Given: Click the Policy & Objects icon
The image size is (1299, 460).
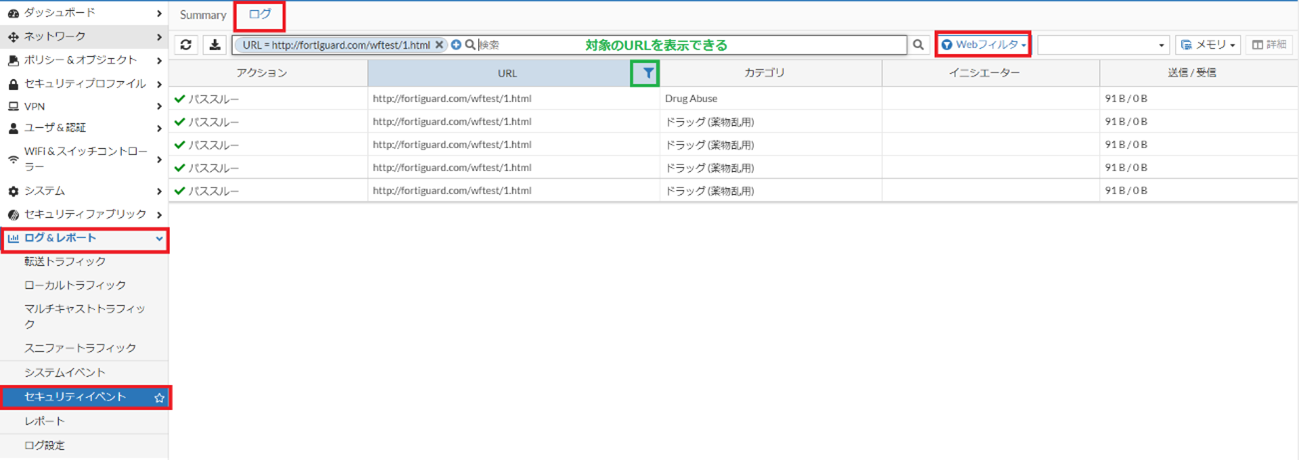Looking at the screenshot, I should pos(13,60).
